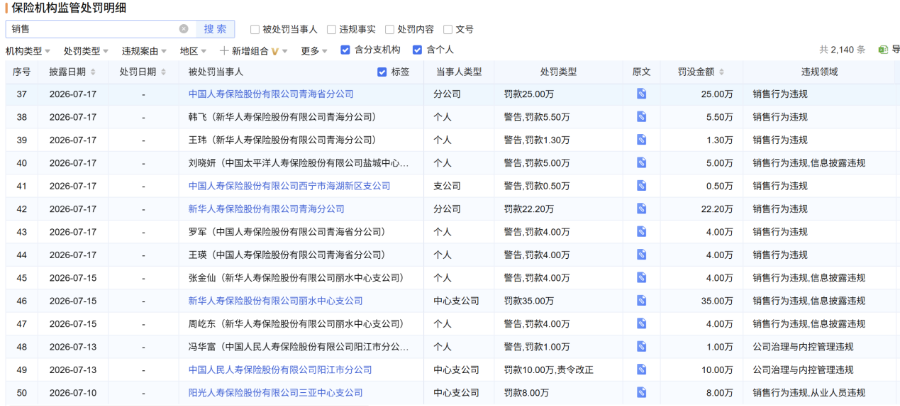
Task: Open 新增组合 dropdown arrow
Action: point(285,51)
